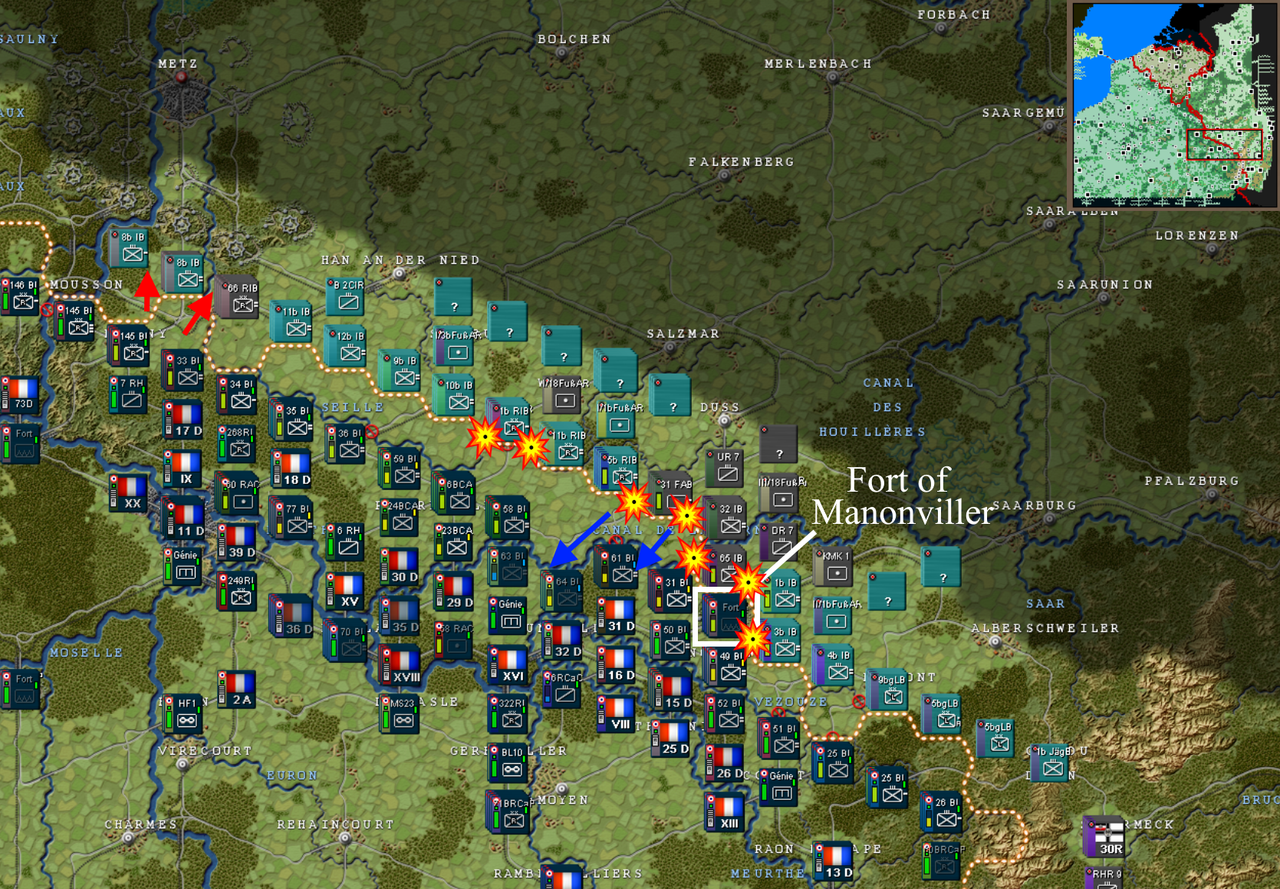Screen dimensions: 1280x889
Task: Select the 322RI regiment counter
Action: [x=507, y=713]
